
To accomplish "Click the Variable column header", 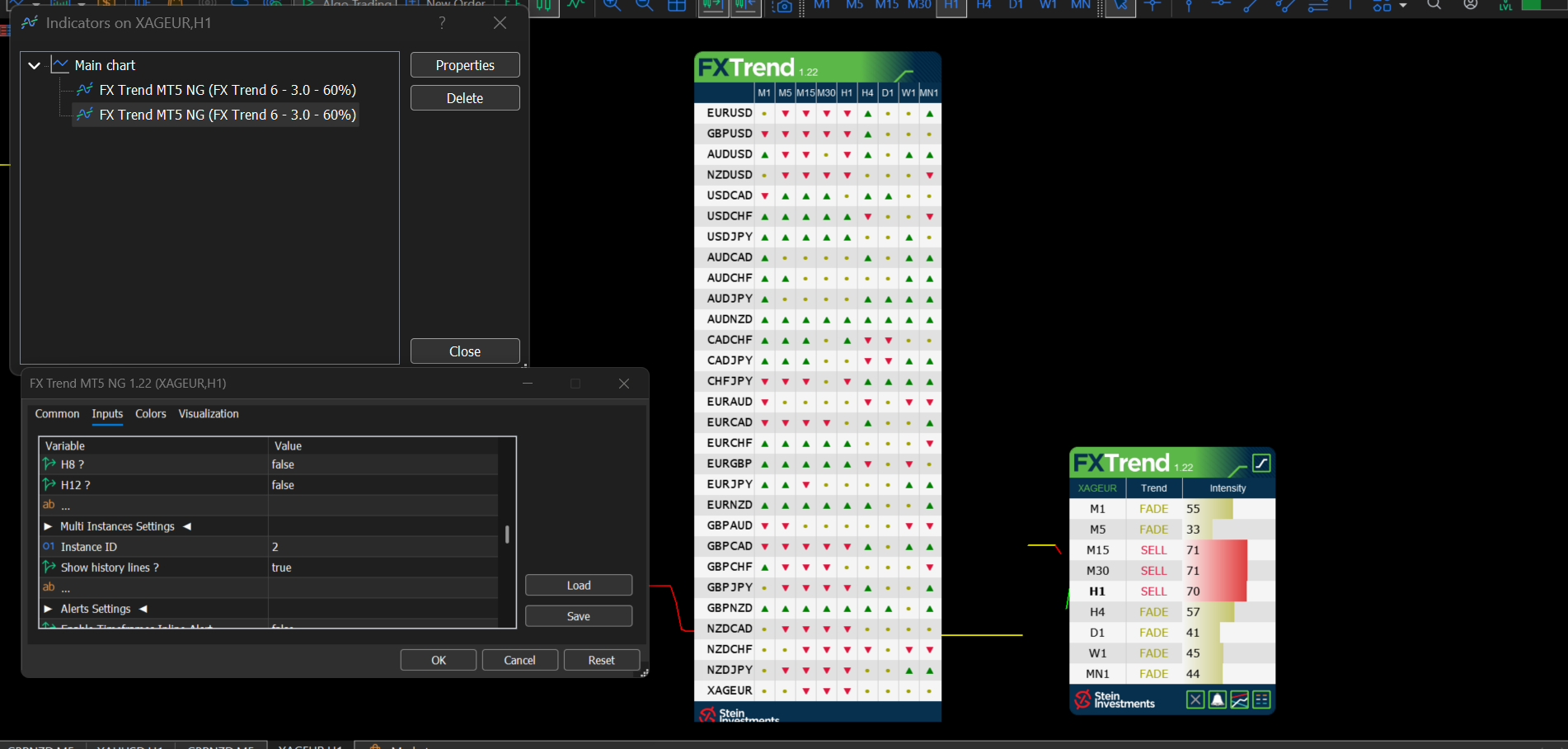I will tap(154, 445).
